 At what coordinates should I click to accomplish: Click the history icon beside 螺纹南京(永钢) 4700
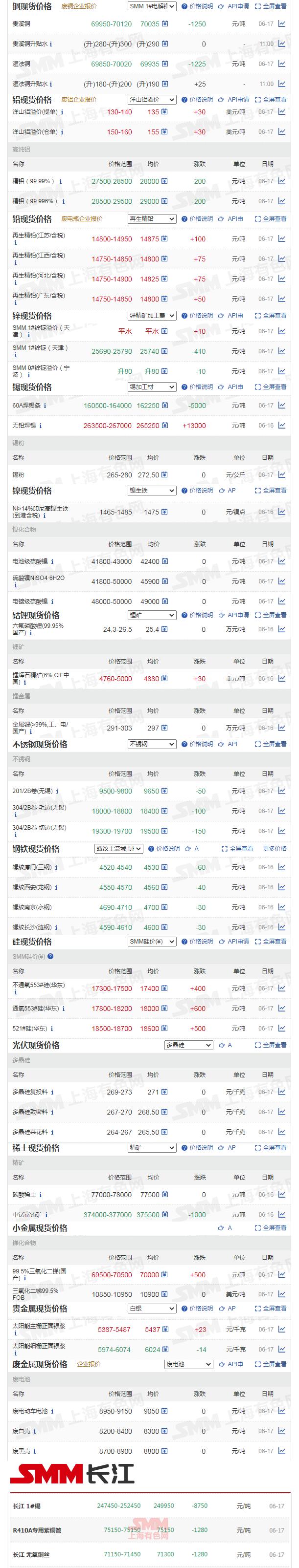(165, 907)
